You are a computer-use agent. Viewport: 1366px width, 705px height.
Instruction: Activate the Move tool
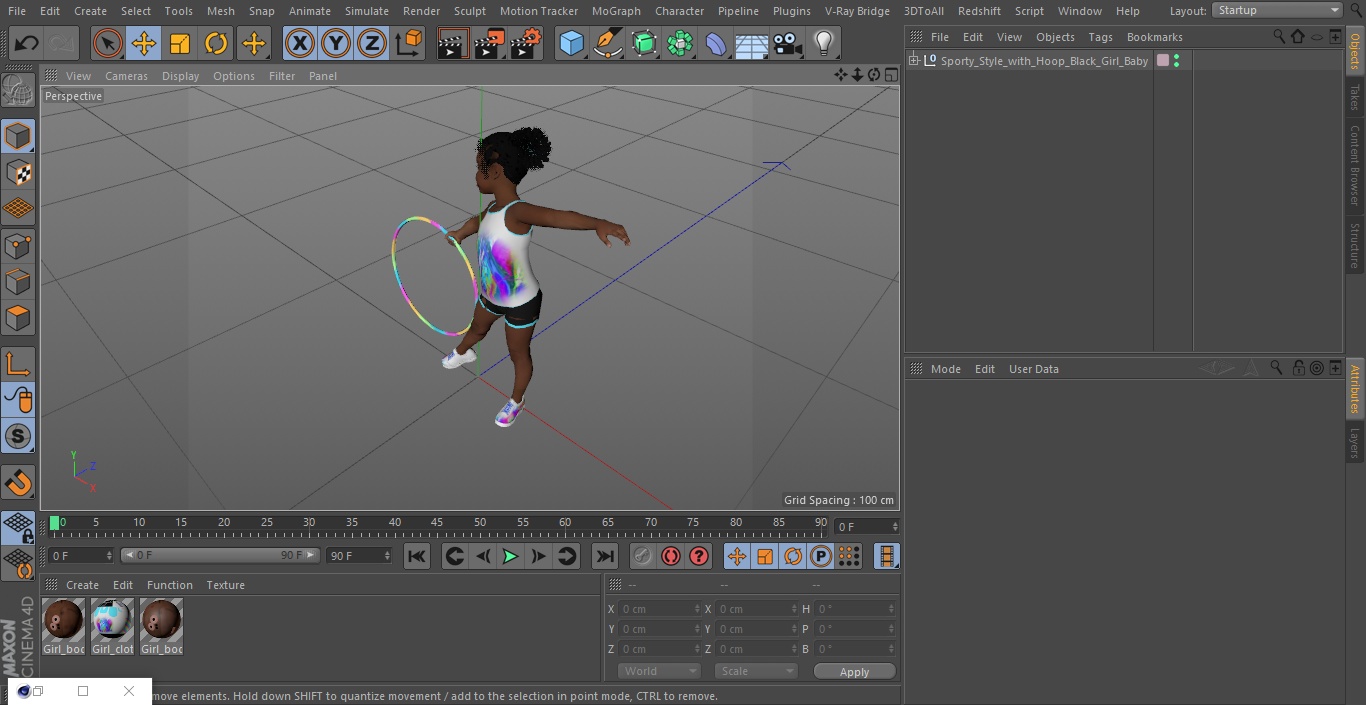144,43
